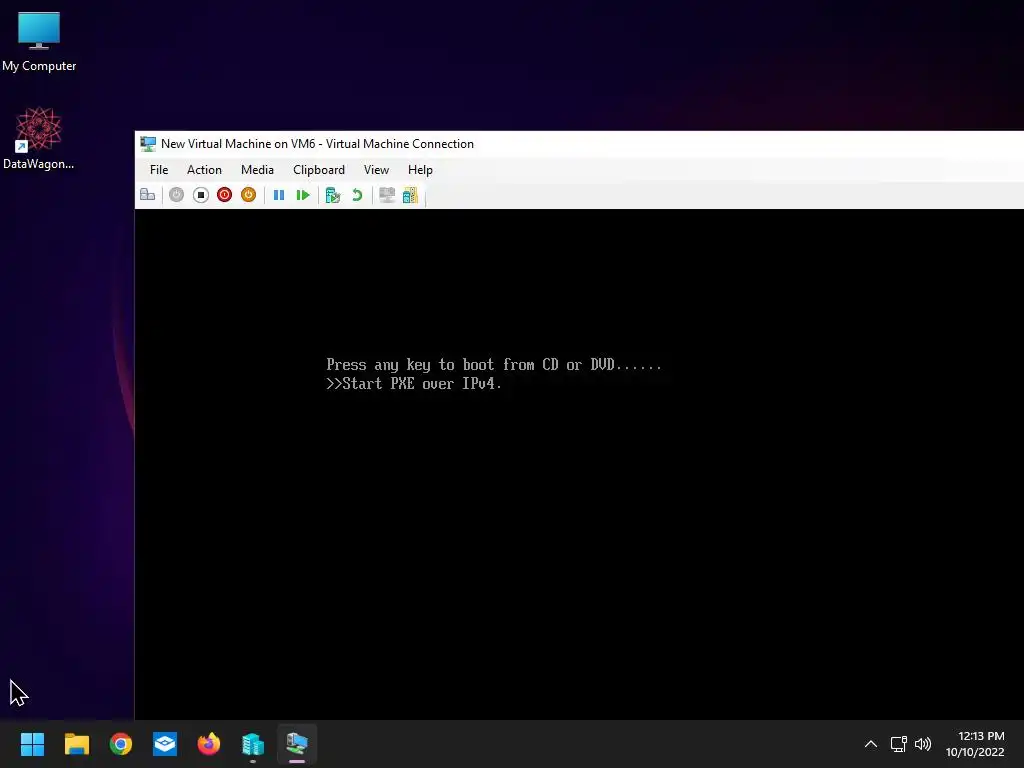
Task: Select the DataWagon desktop shortcut
Action: coord(39,138)
